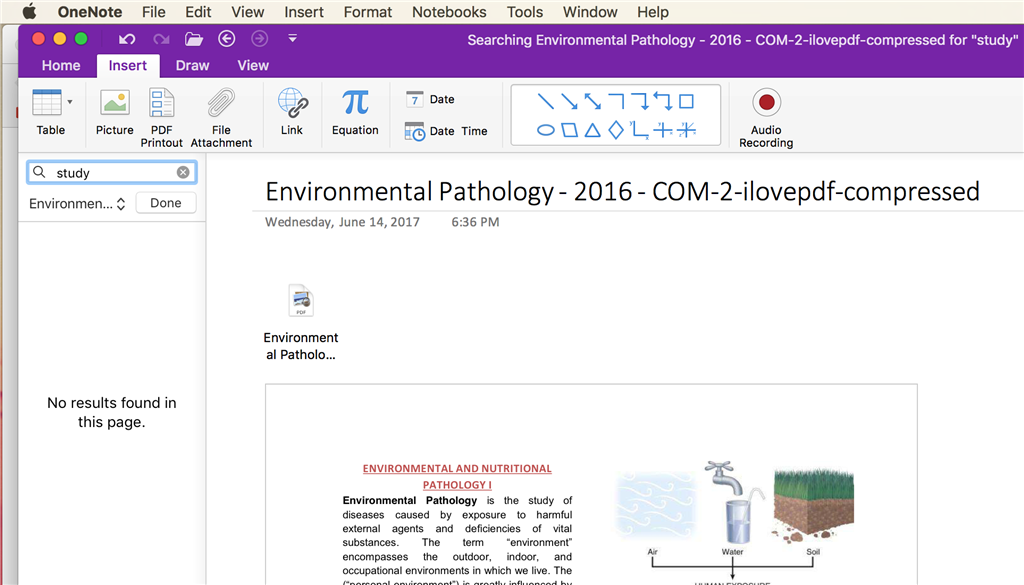Insert a Picture
The image size is (1024, 585).
(114, 112)
